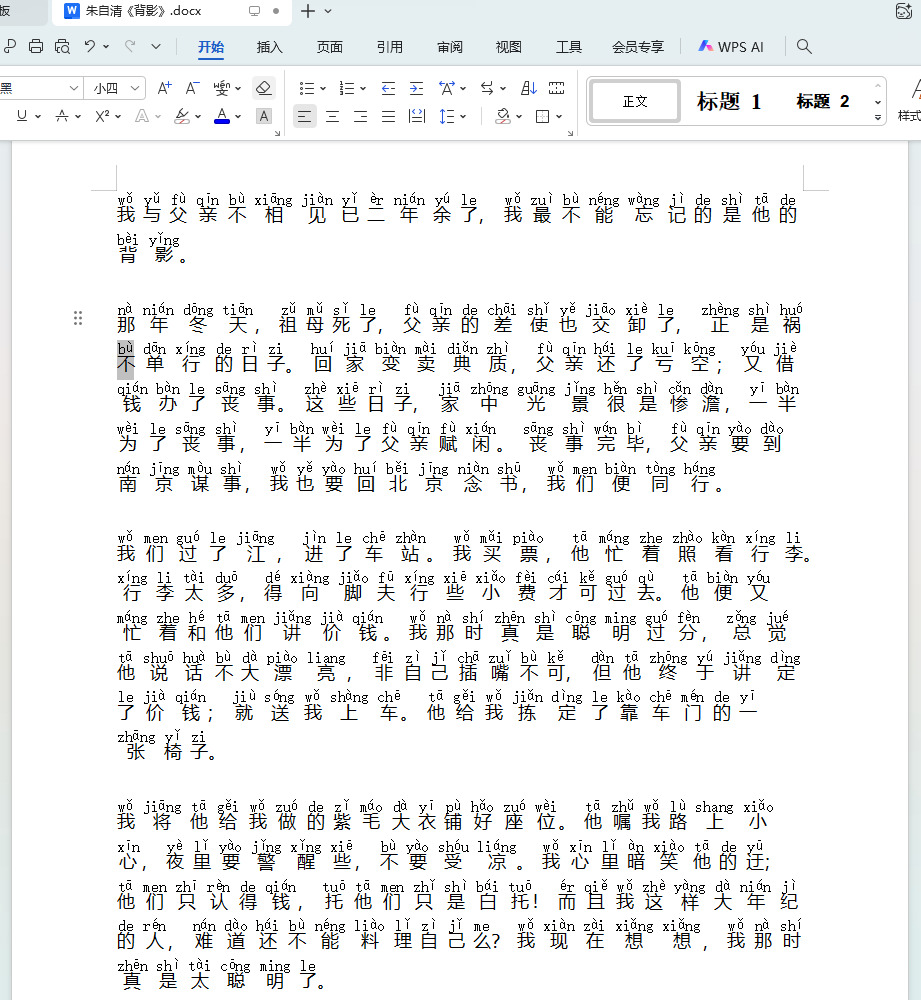
Task: Apply text highlight color
Action: 182,116
